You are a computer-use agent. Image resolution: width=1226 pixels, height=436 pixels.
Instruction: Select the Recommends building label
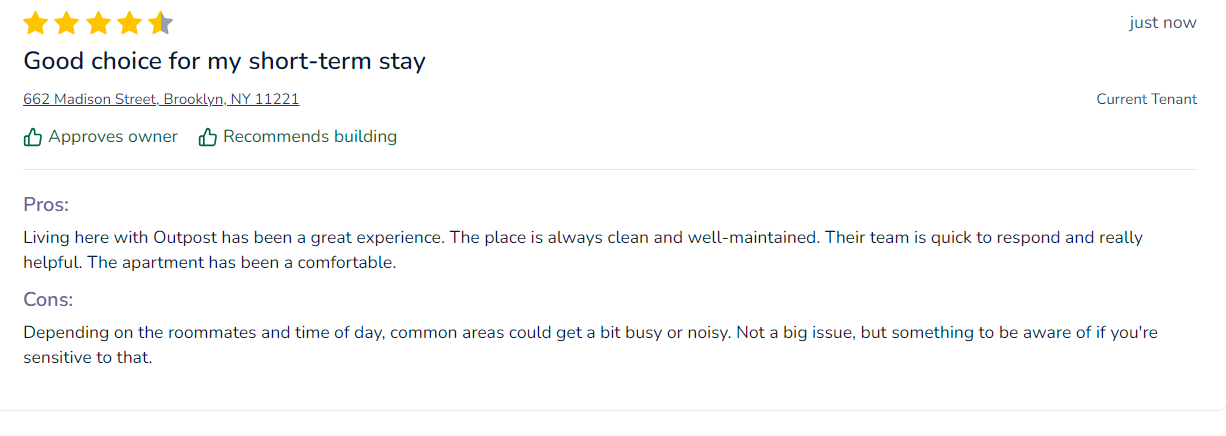pos(310,136)
